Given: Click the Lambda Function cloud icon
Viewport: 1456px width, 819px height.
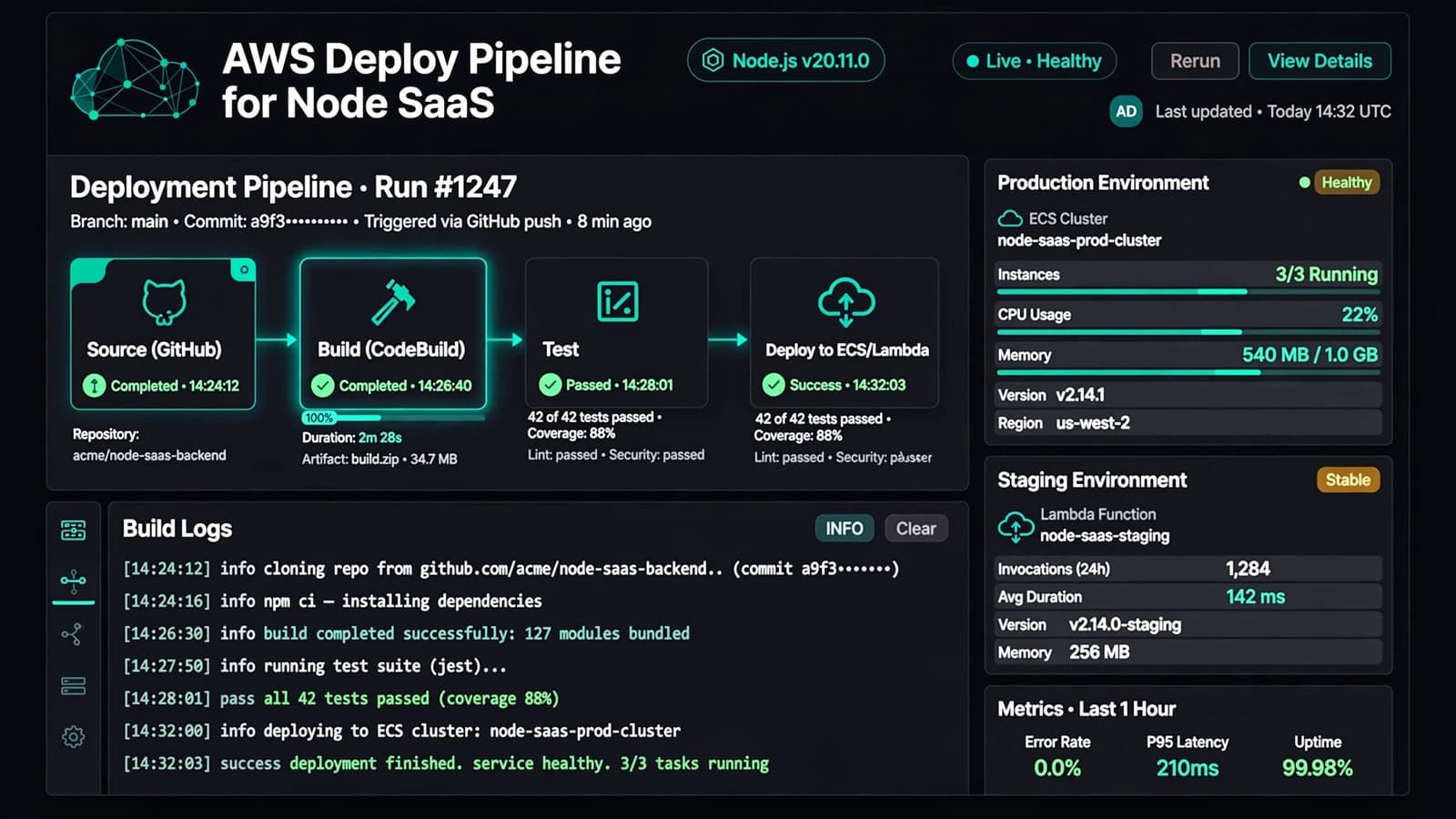Looking at the screenshot, I should click(x=1016, y=526).
